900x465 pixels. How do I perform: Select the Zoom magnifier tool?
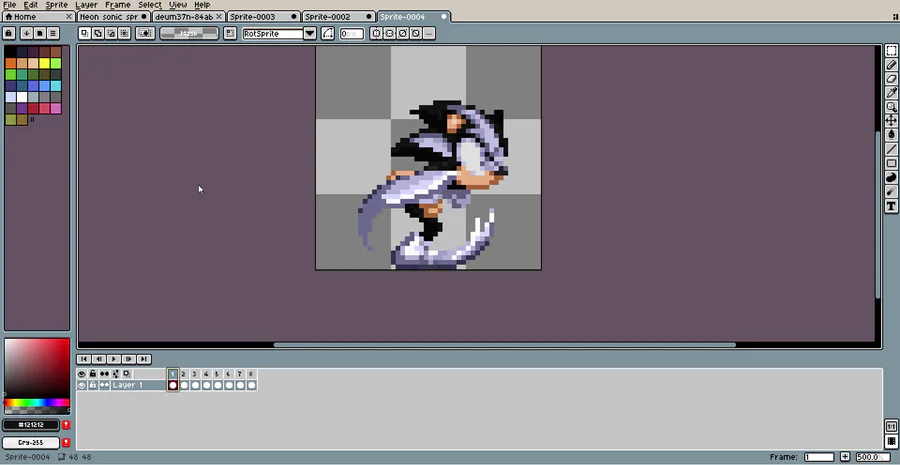point(891,107)
